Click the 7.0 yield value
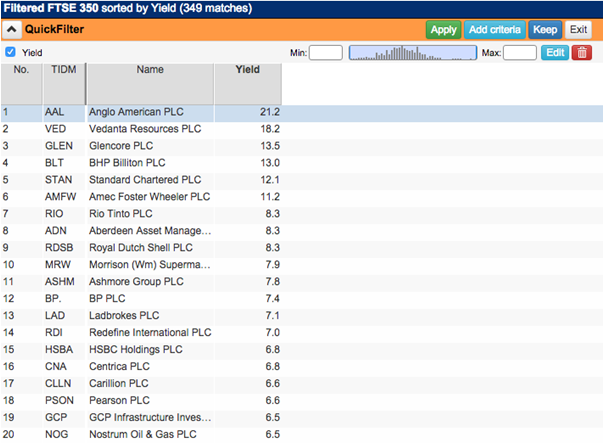The image size is (603, 445). click(273, 332)
